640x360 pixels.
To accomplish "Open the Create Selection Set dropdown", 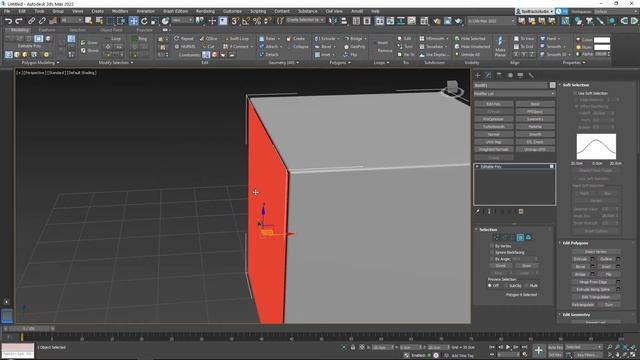I will click(x=305, y=20).
